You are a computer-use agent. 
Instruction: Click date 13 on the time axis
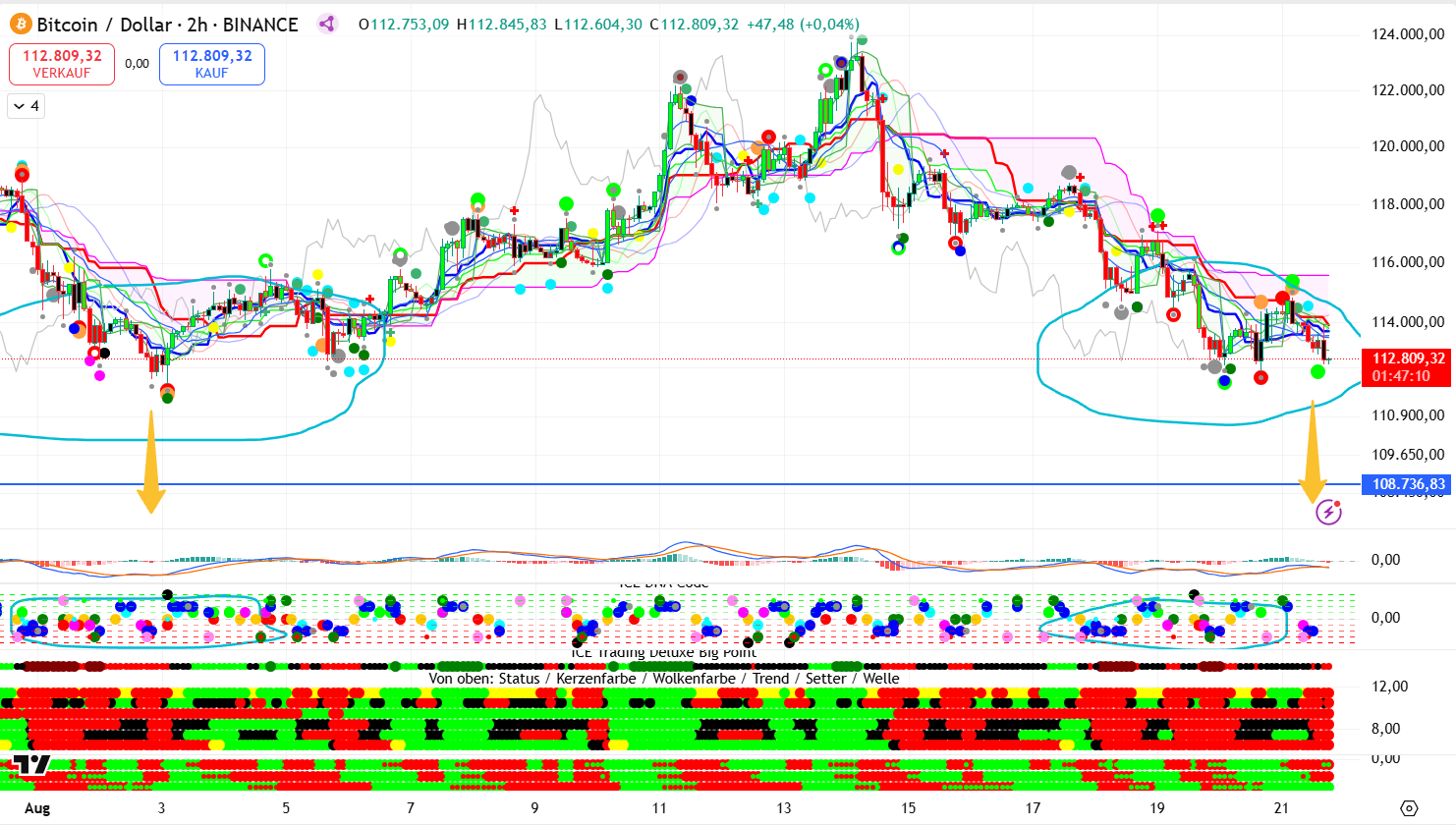tap(783, 808)
